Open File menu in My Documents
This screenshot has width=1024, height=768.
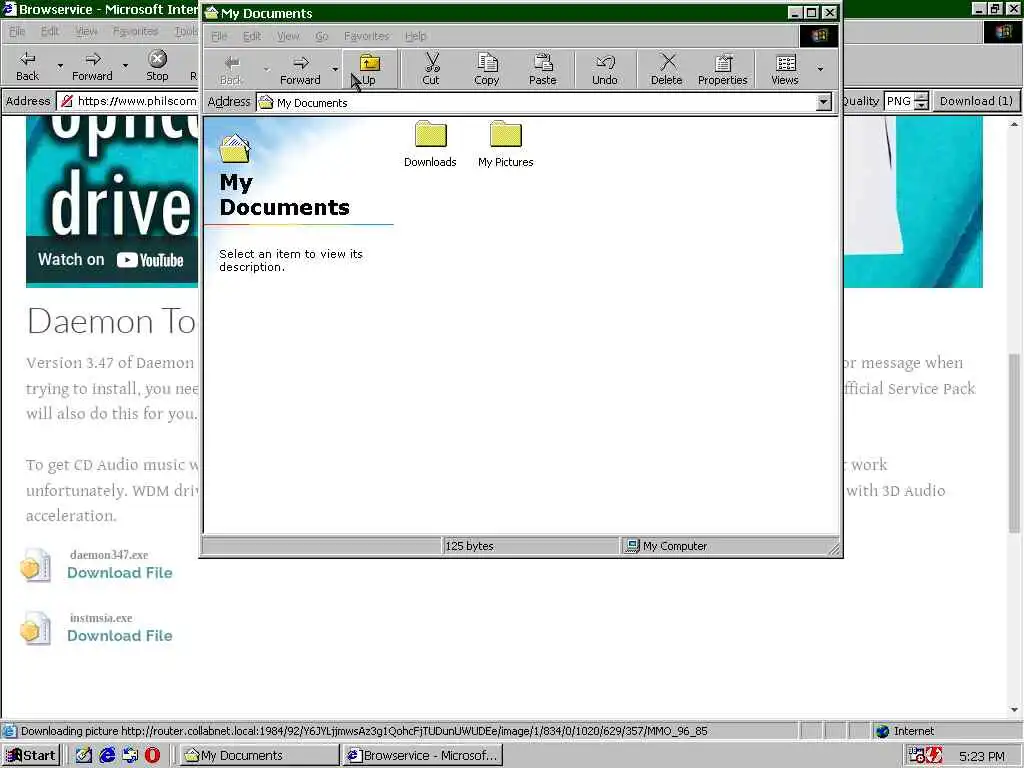(219, 36)
